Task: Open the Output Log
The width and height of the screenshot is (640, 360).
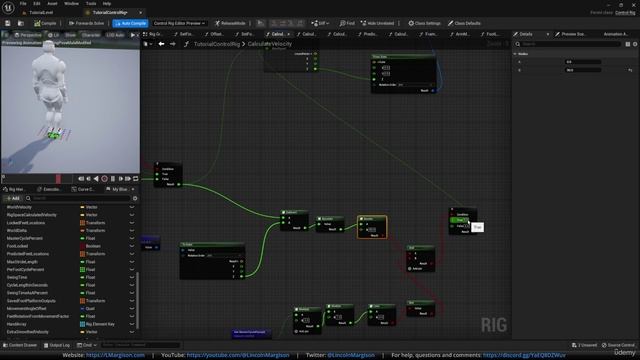Action: (x=57, y=345)
